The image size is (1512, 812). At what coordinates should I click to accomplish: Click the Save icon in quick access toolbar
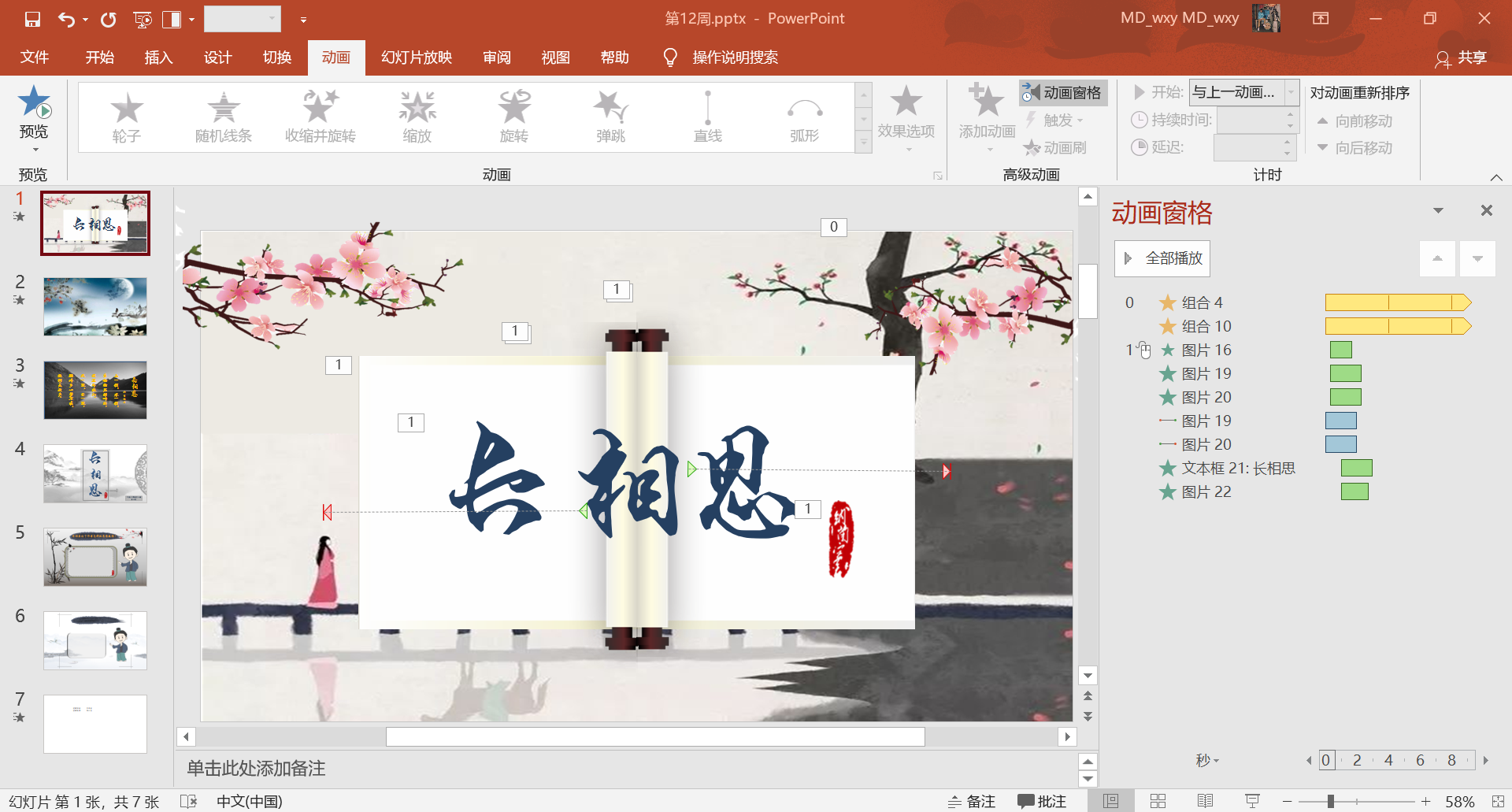(32, 19)
